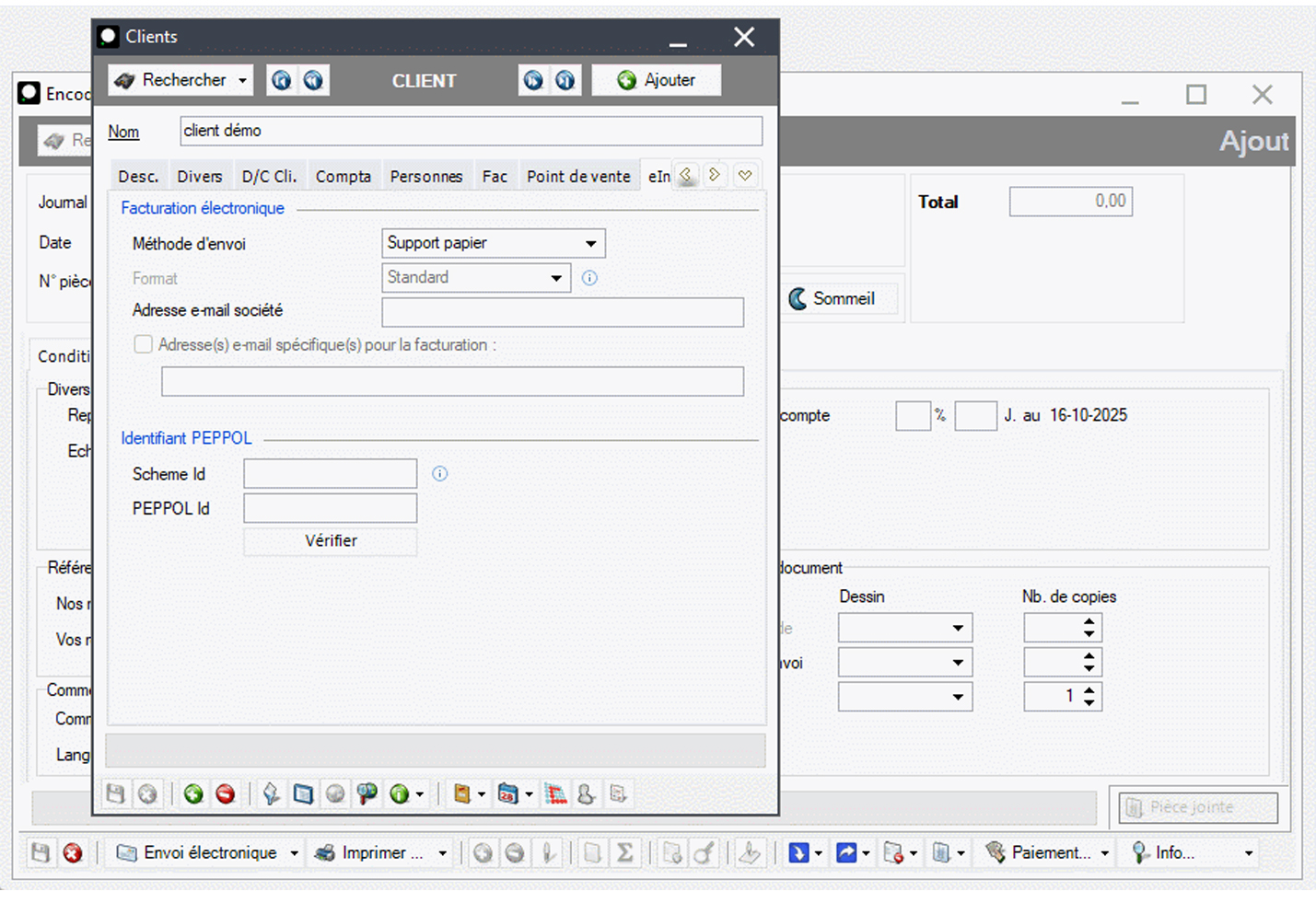Open the Méthode d'envoi dropdown
1316x903 pixels.
click(590, 244)
